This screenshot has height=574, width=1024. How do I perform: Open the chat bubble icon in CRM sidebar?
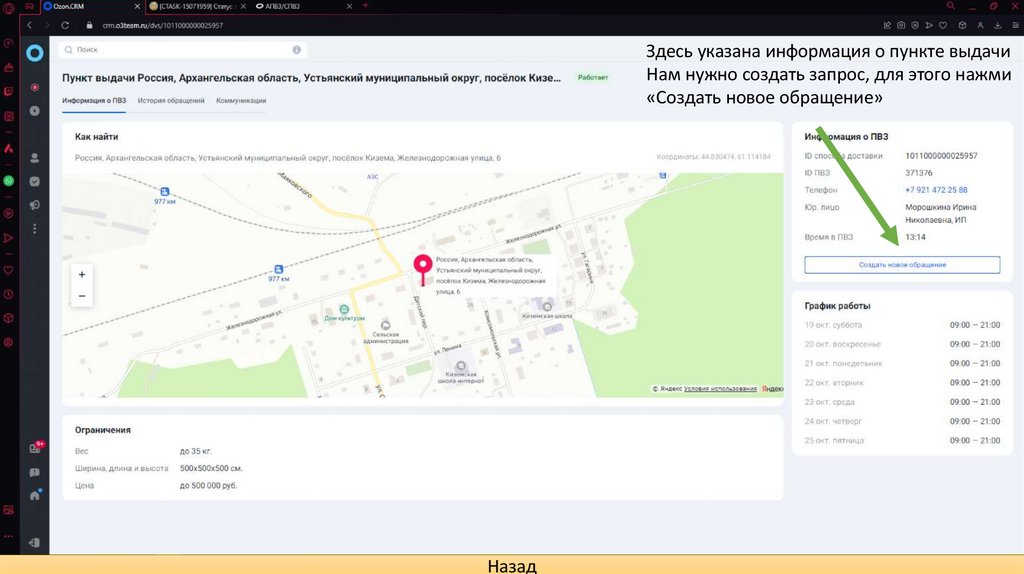pyautogui.click(x=35, y=472)
